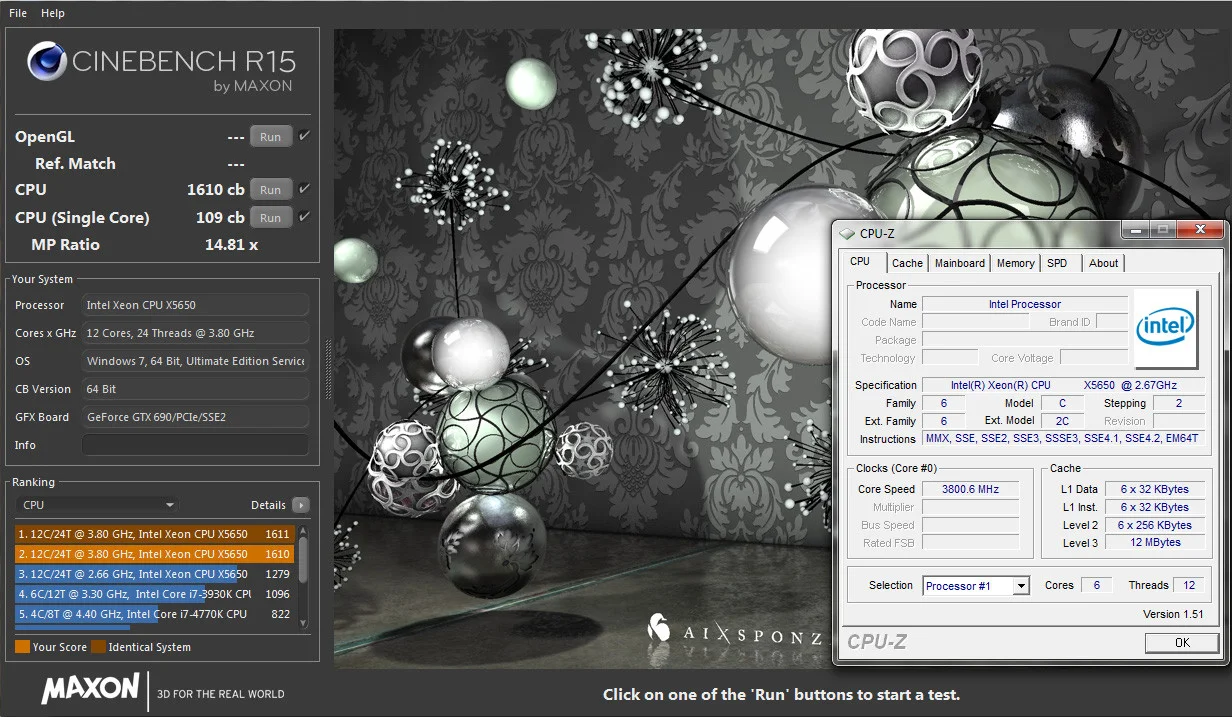Select the Intel Core i7-3930K ranking row
Image resolution: width=1232 pixels, height=717 pixels.
pyautogui.click(x=154, y=594)
